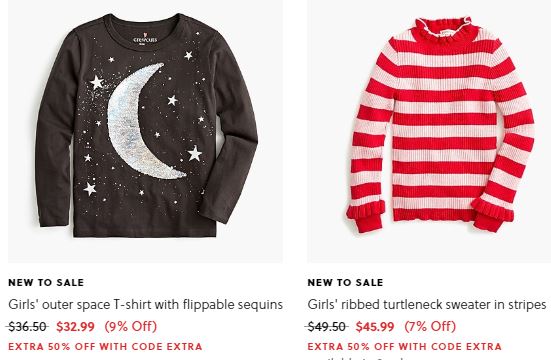Click the EXTRA 50% OFF promo under the sweater
Image resolution: width=551 pixels, height=360 pixels.
coord(404,347)
